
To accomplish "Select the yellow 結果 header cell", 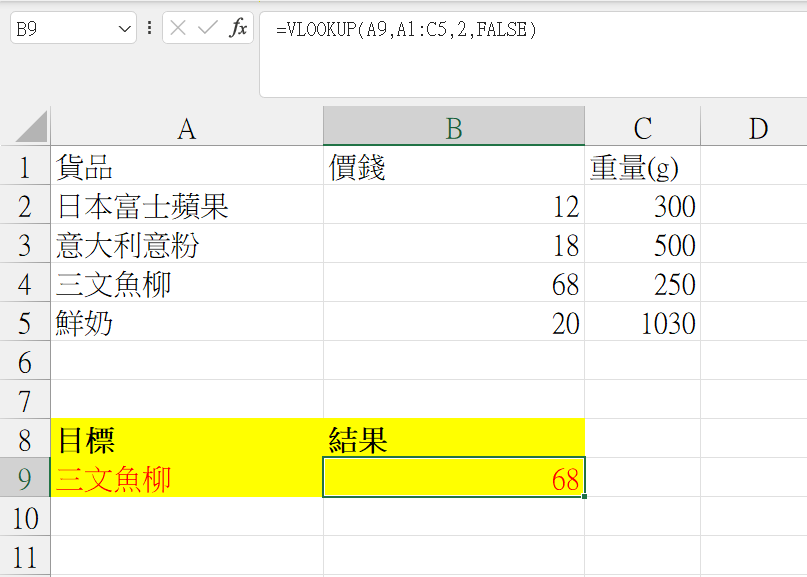I will coord(453,440).
